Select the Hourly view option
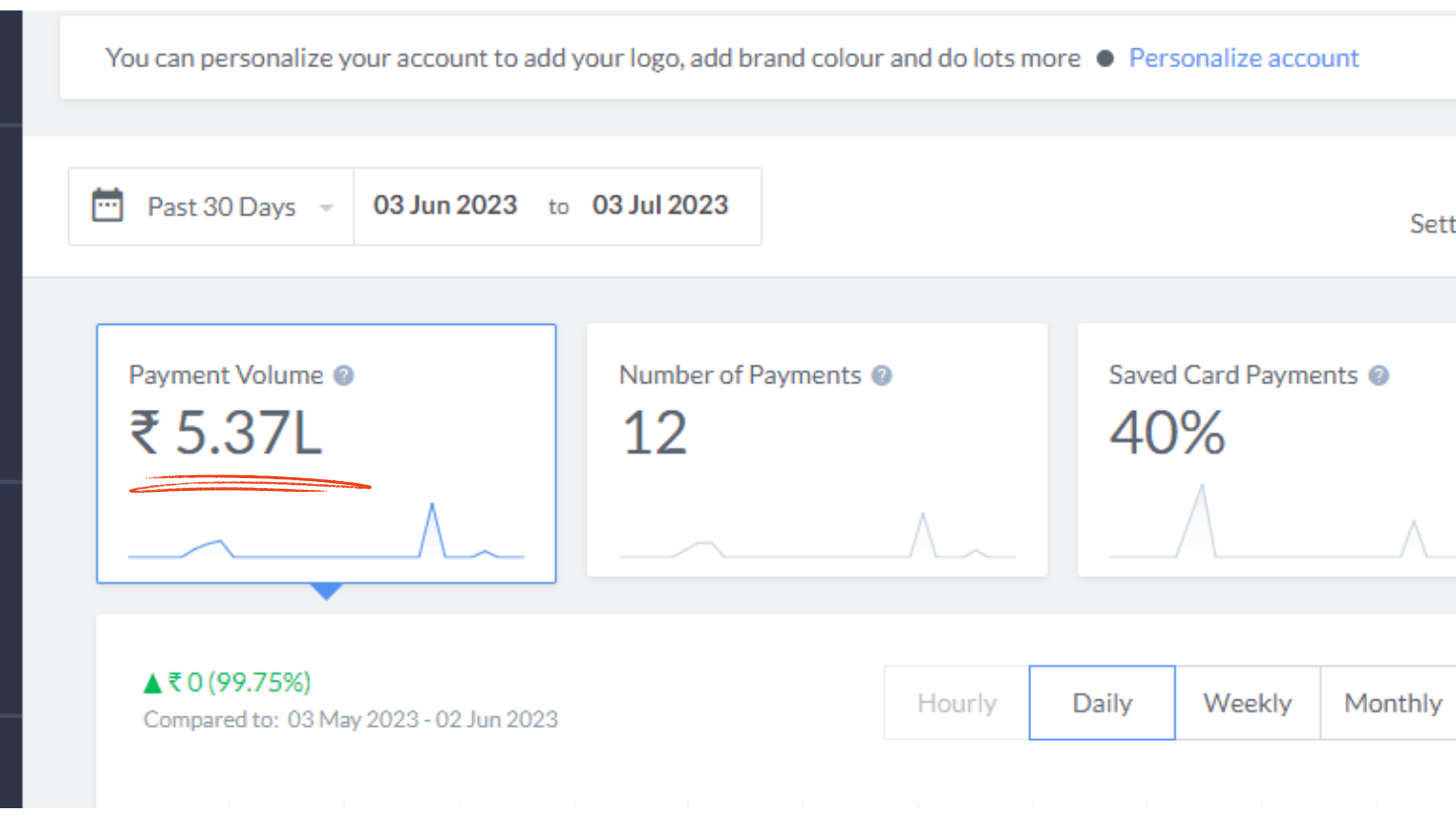Viewport: 1456px width, 819px height. coord(956,703)
